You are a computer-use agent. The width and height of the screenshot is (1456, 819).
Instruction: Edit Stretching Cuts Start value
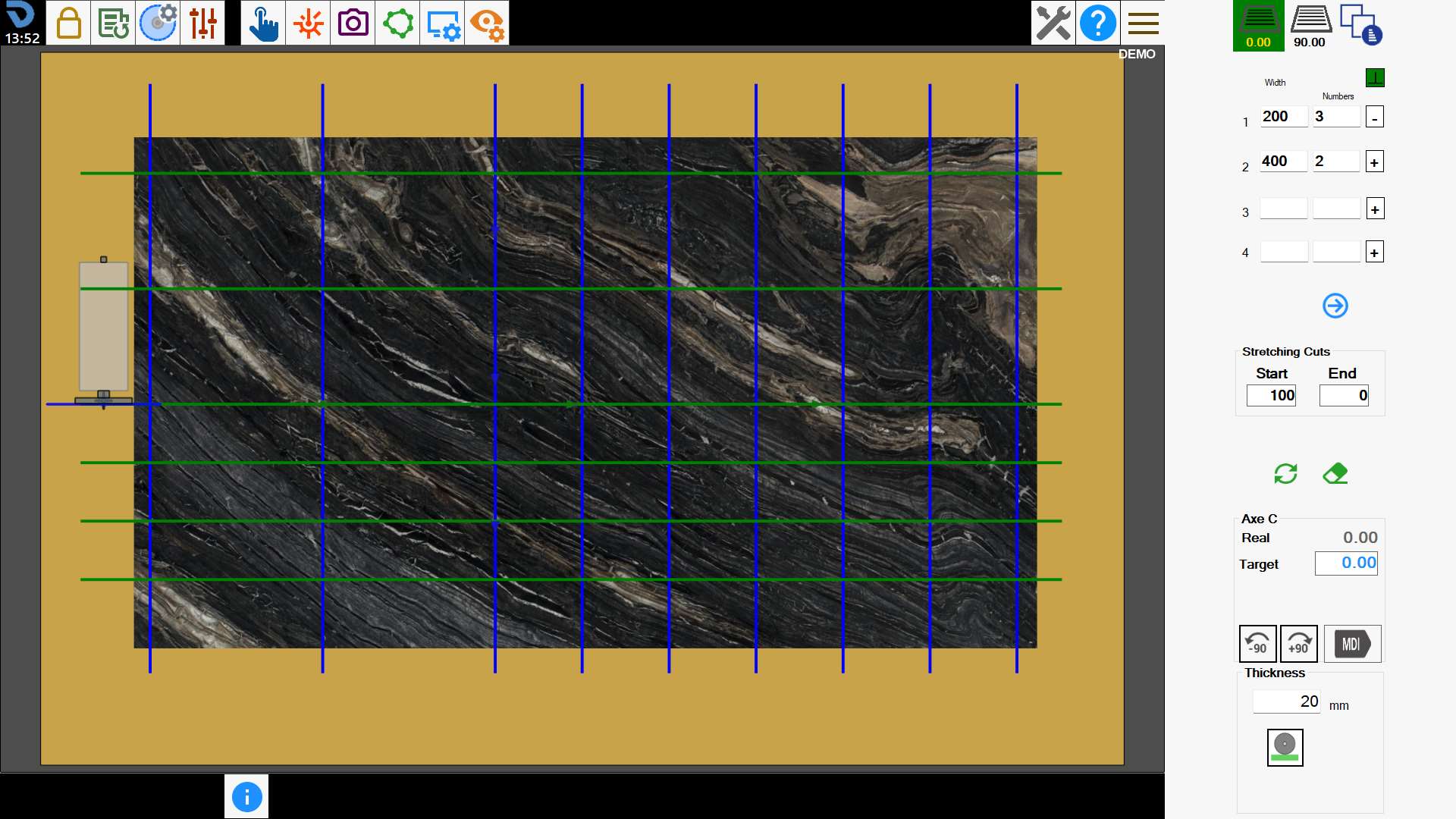1272,395
